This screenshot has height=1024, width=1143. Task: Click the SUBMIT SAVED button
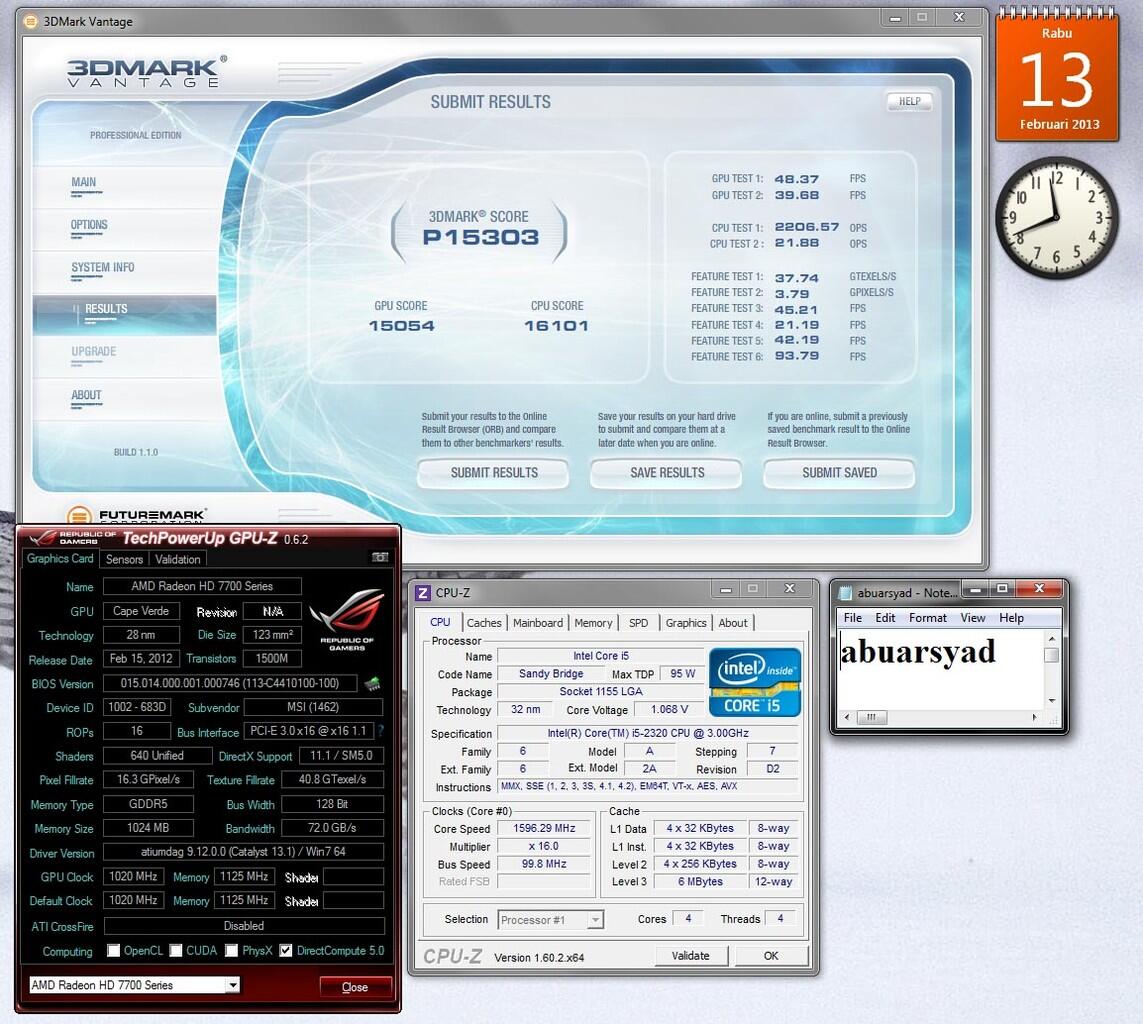(839, 473)
